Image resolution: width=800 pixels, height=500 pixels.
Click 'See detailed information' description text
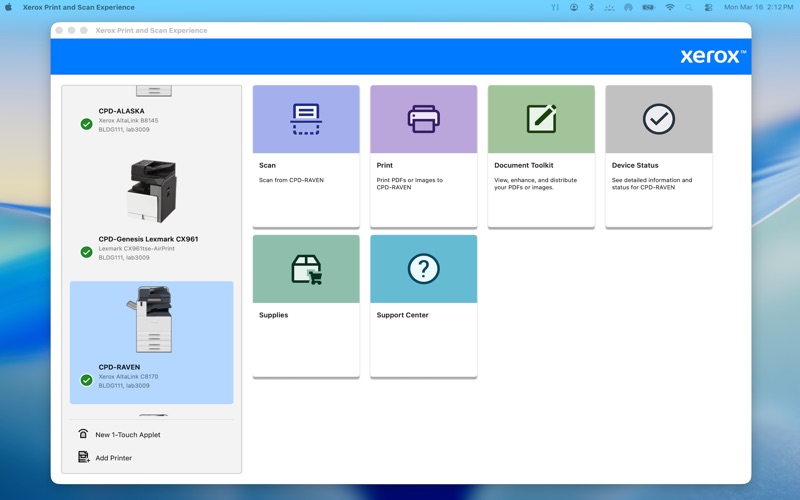[652, 184]
